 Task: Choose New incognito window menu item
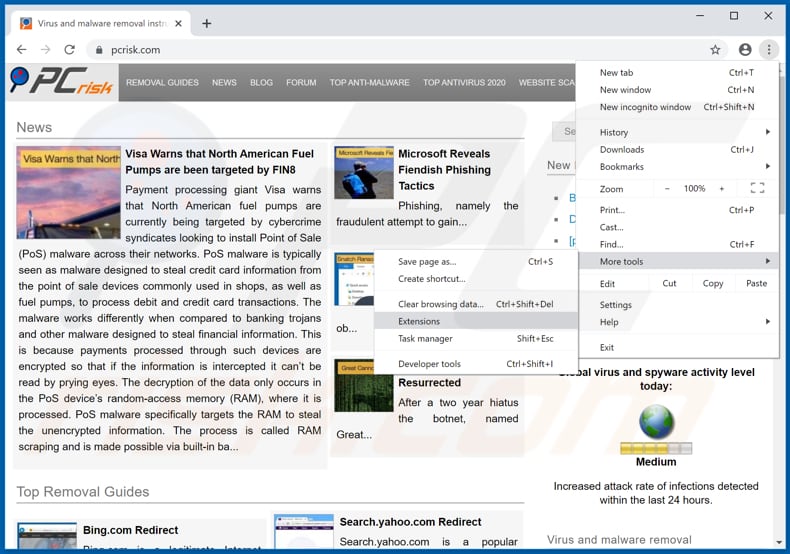pos(645,107)
